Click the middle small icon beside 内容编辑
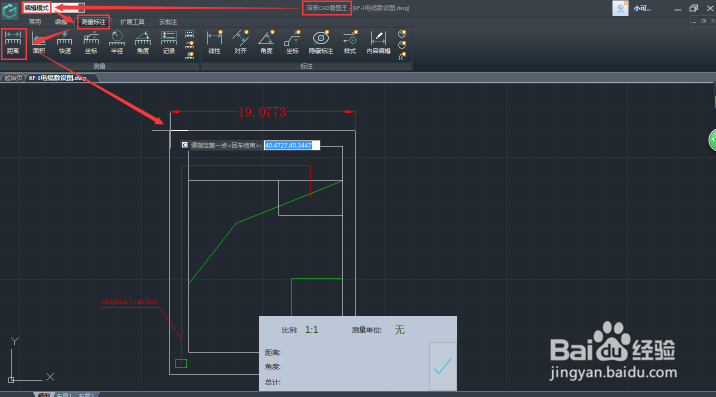The width and height of the screenshot is (716, 397). click(402, 45)
